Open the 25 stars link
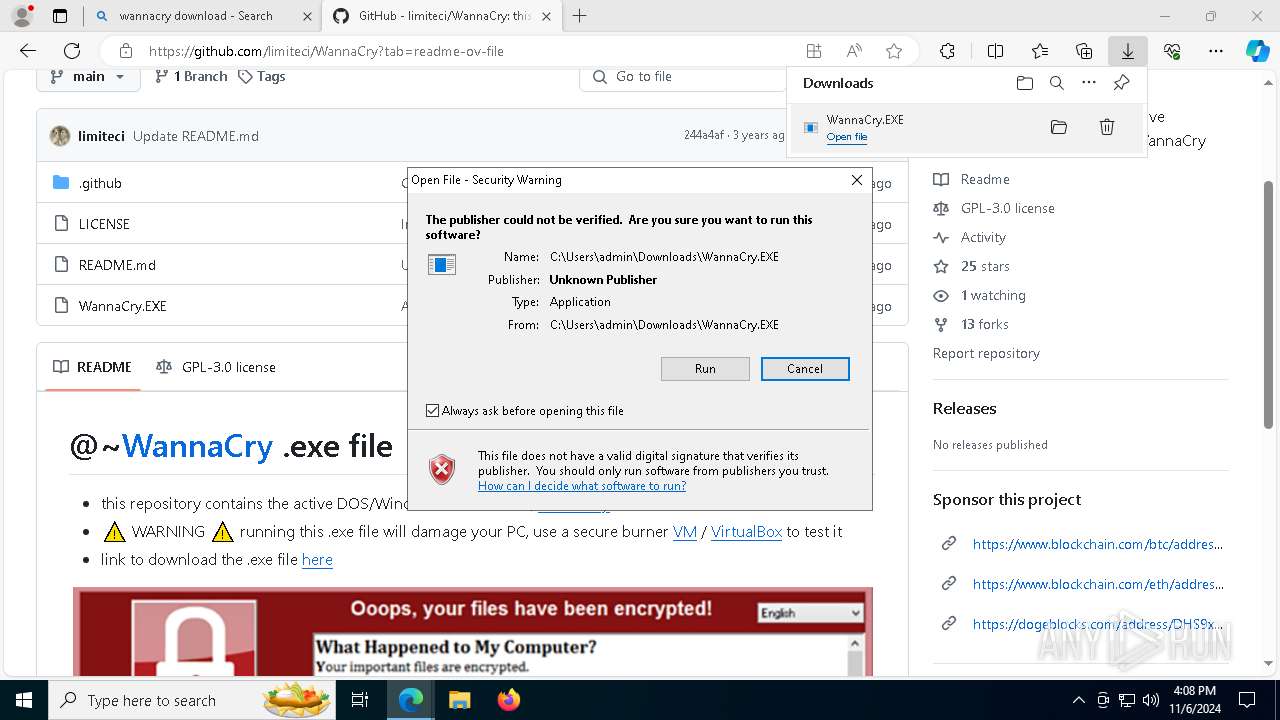The height and width of the screenshot is (720, 1280). (972, 266)
